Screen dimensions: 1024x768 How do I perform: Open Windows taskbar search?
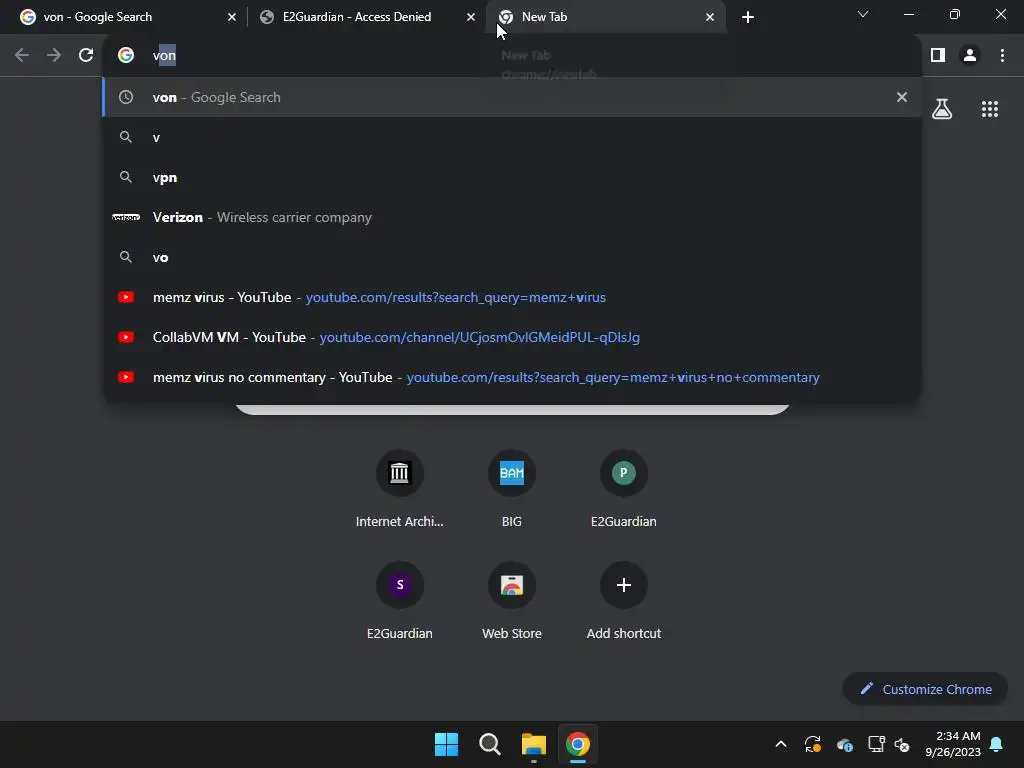(490, 744)
